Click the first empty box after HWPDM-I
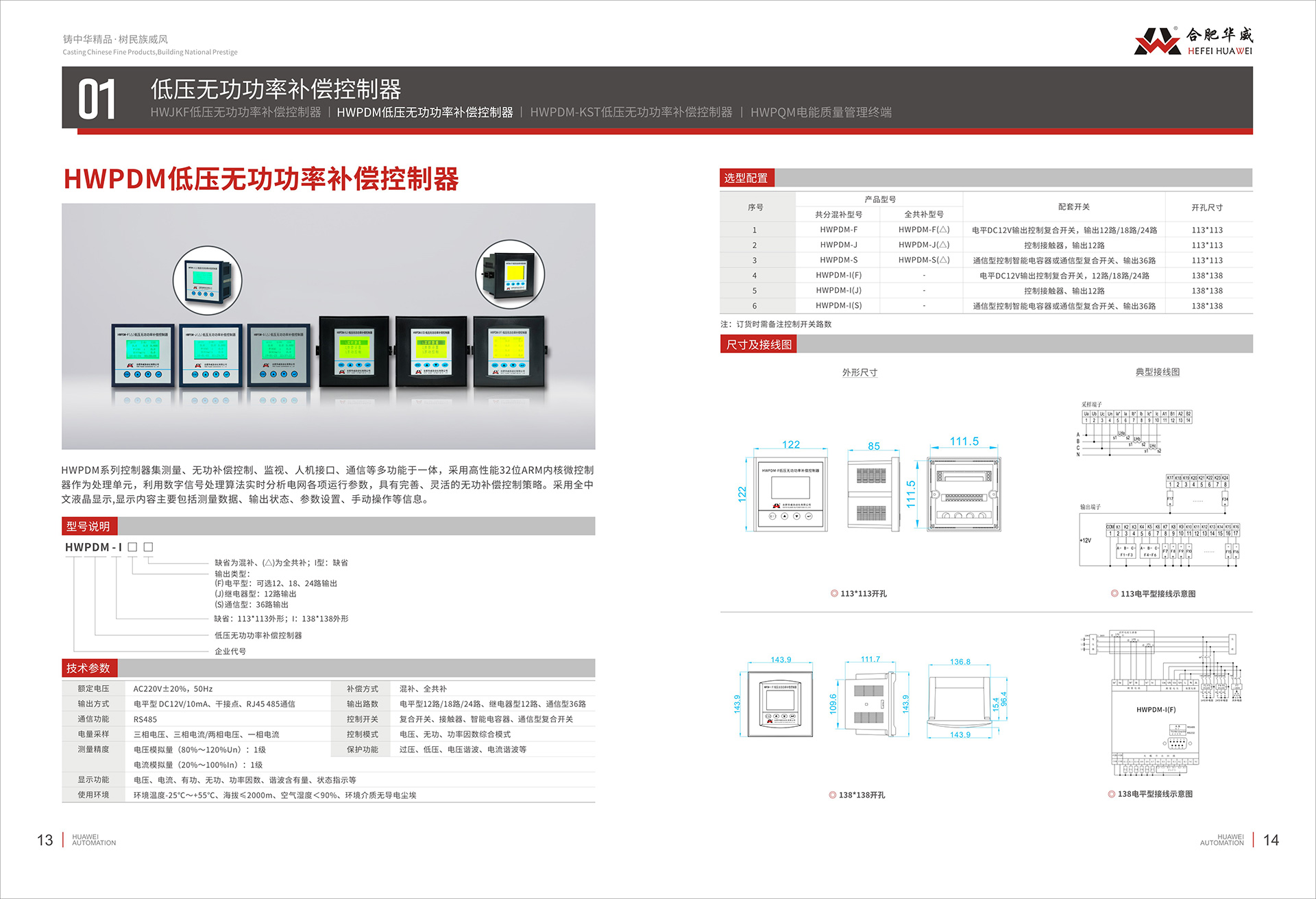Viewport: 1316px width, 899px height. (x=133, y=547)
